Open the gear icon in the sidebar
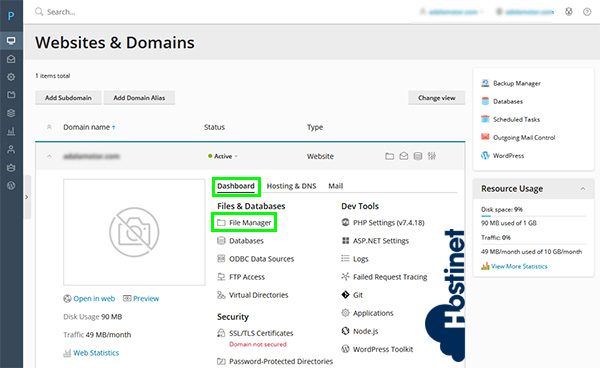The width and height of the screenshot is (600, 368). (11, 77)
